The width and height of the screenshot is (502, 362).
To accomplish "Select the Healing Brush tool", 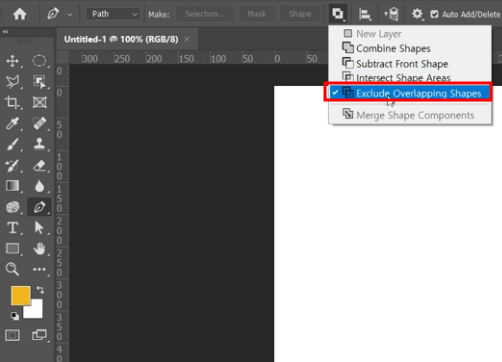I will [39, 123].
